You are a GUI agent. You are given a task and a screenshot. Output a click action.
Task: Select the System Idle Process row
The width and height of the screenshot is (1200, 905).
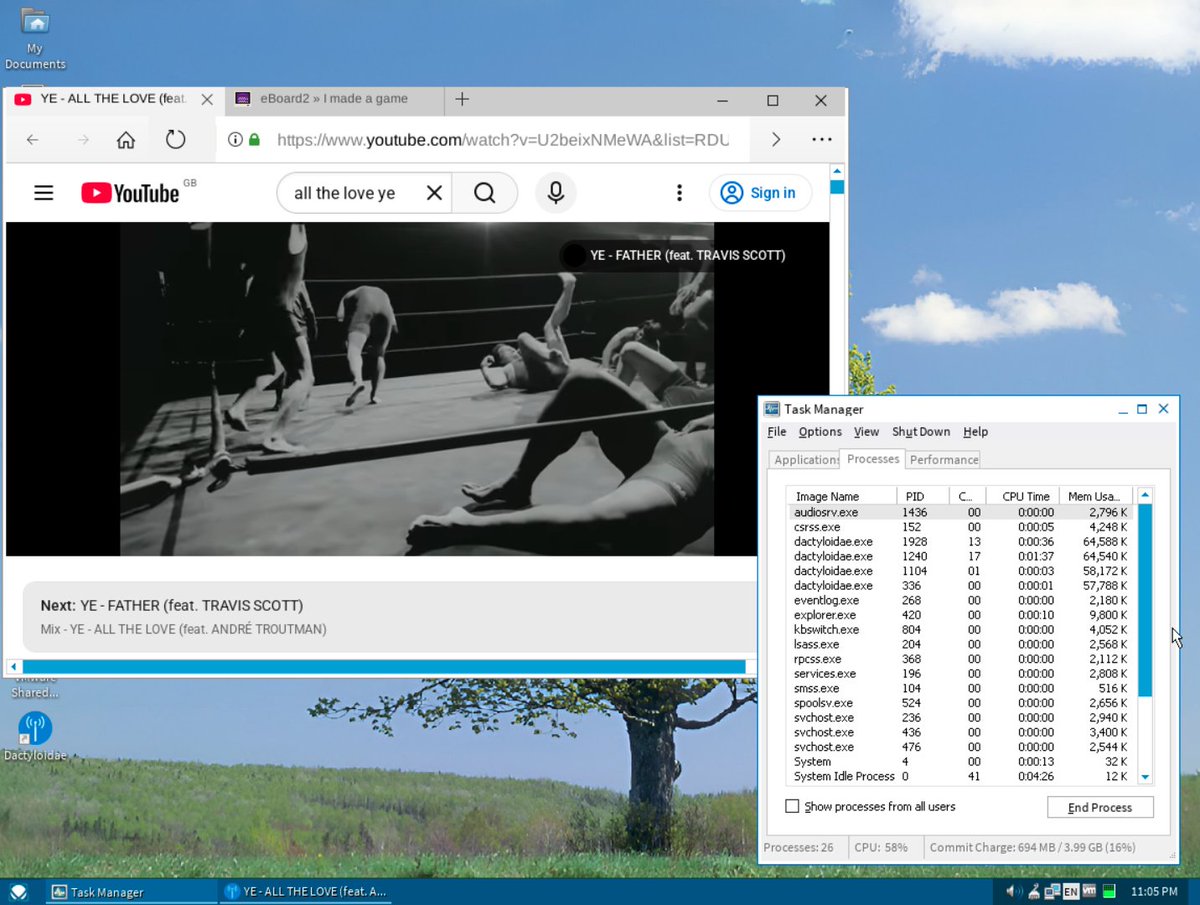(x=961, y=776)
